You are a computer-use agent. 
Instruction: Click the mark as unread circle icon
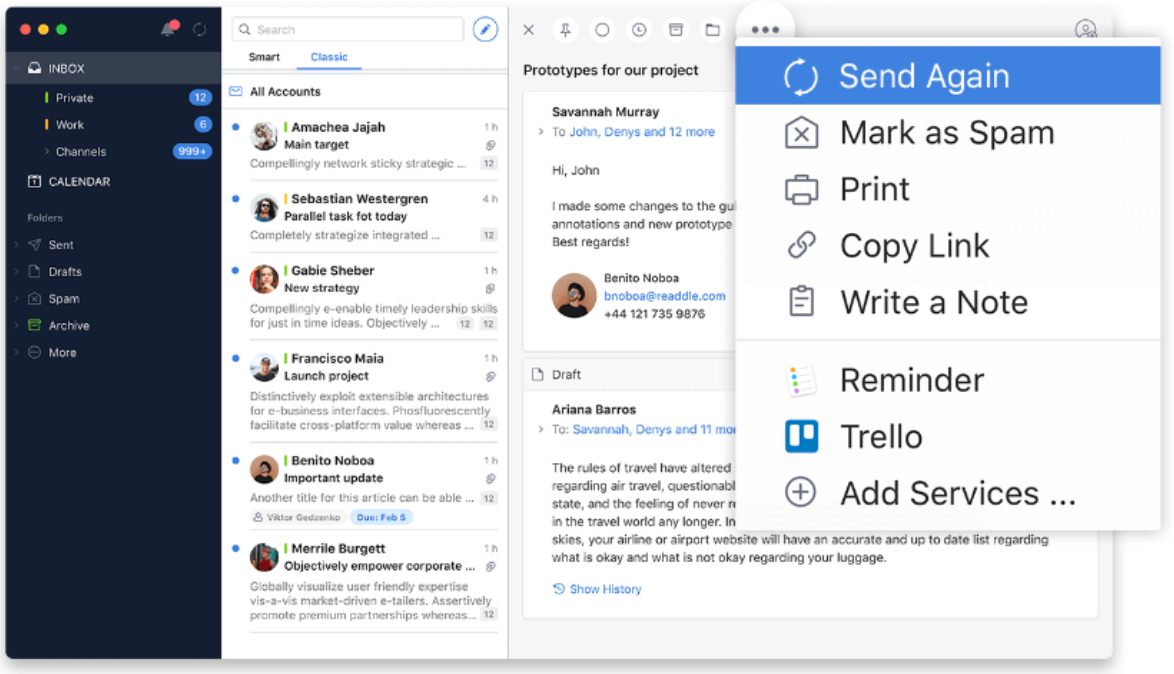(x=602, y=30)
